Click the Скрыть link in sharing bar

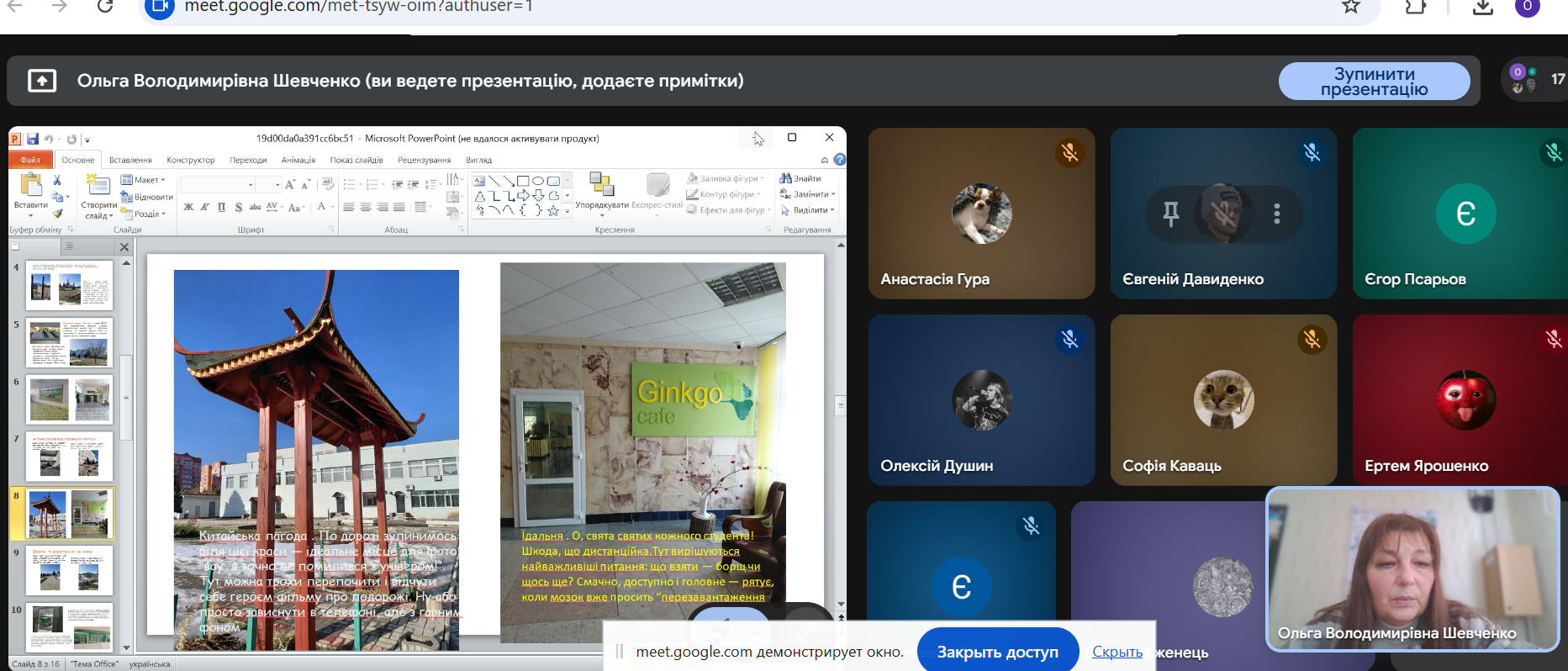[x=1117, y=652]
